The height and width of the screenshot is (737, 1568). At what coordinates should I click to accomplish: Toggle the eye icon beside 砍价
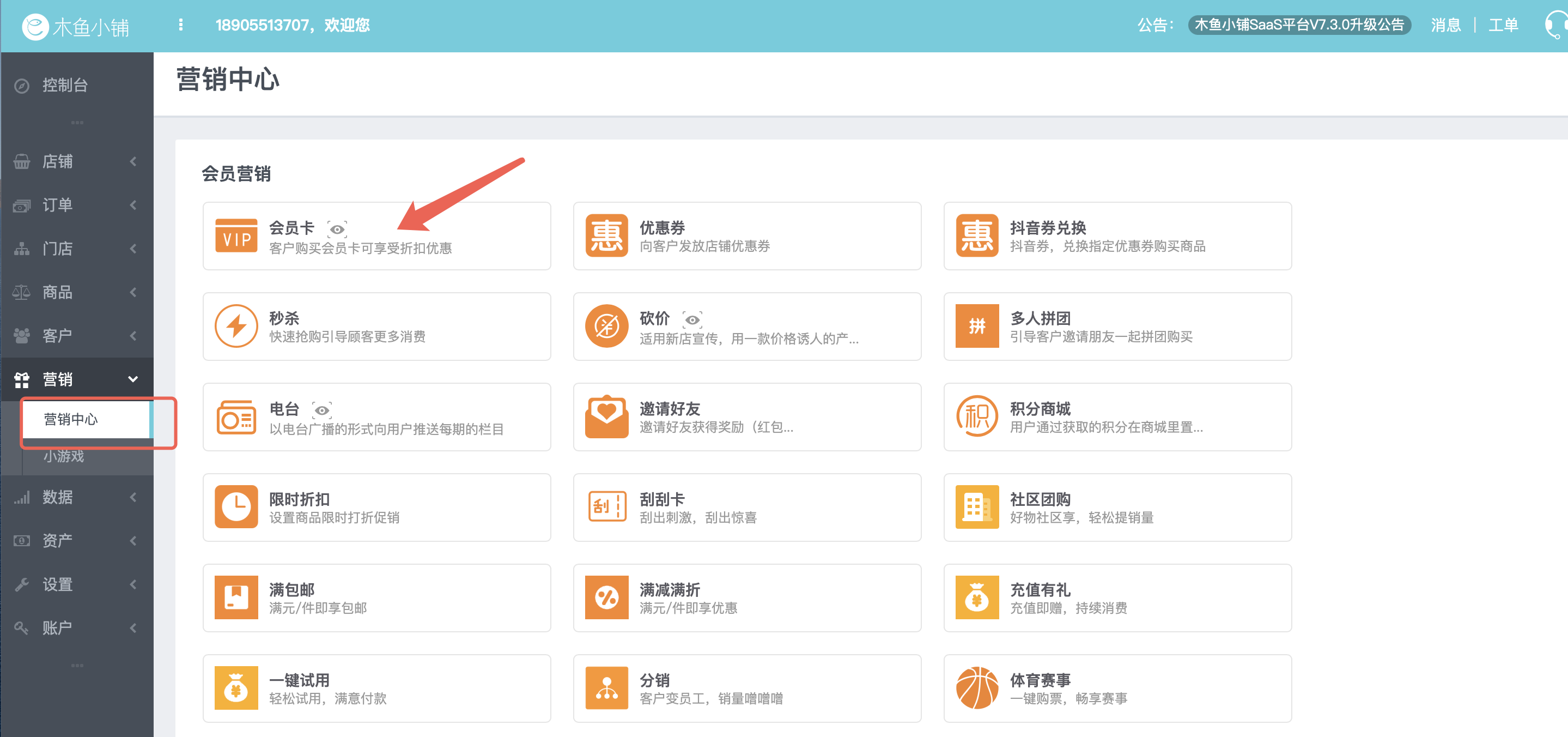692,319
